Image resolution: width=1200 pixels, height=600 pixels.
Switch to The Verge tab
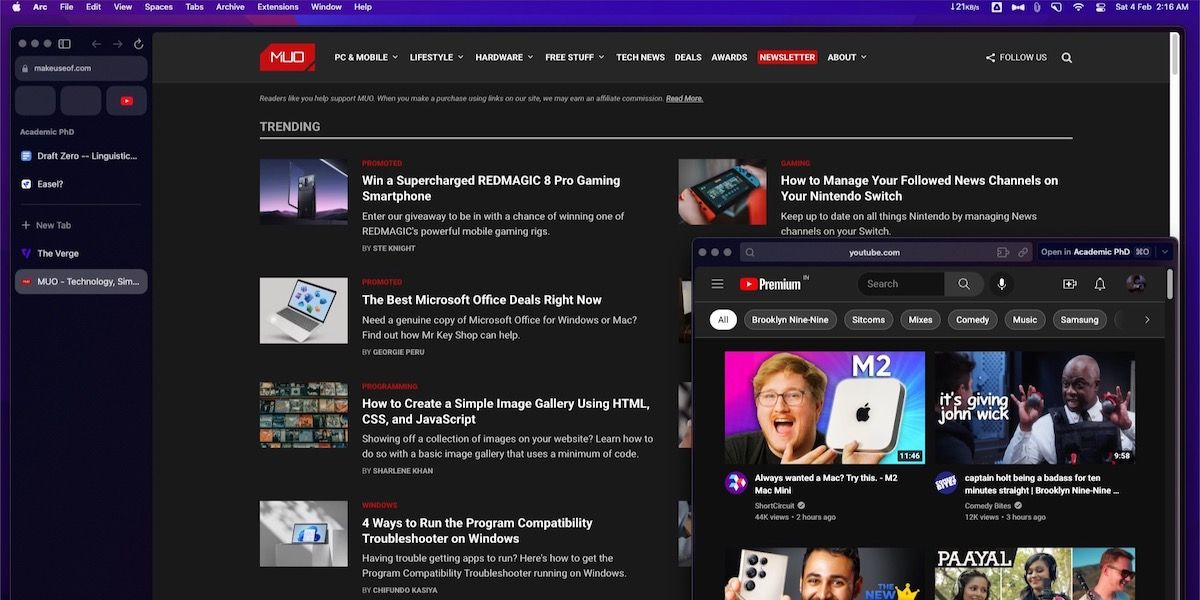click(81, 253)
